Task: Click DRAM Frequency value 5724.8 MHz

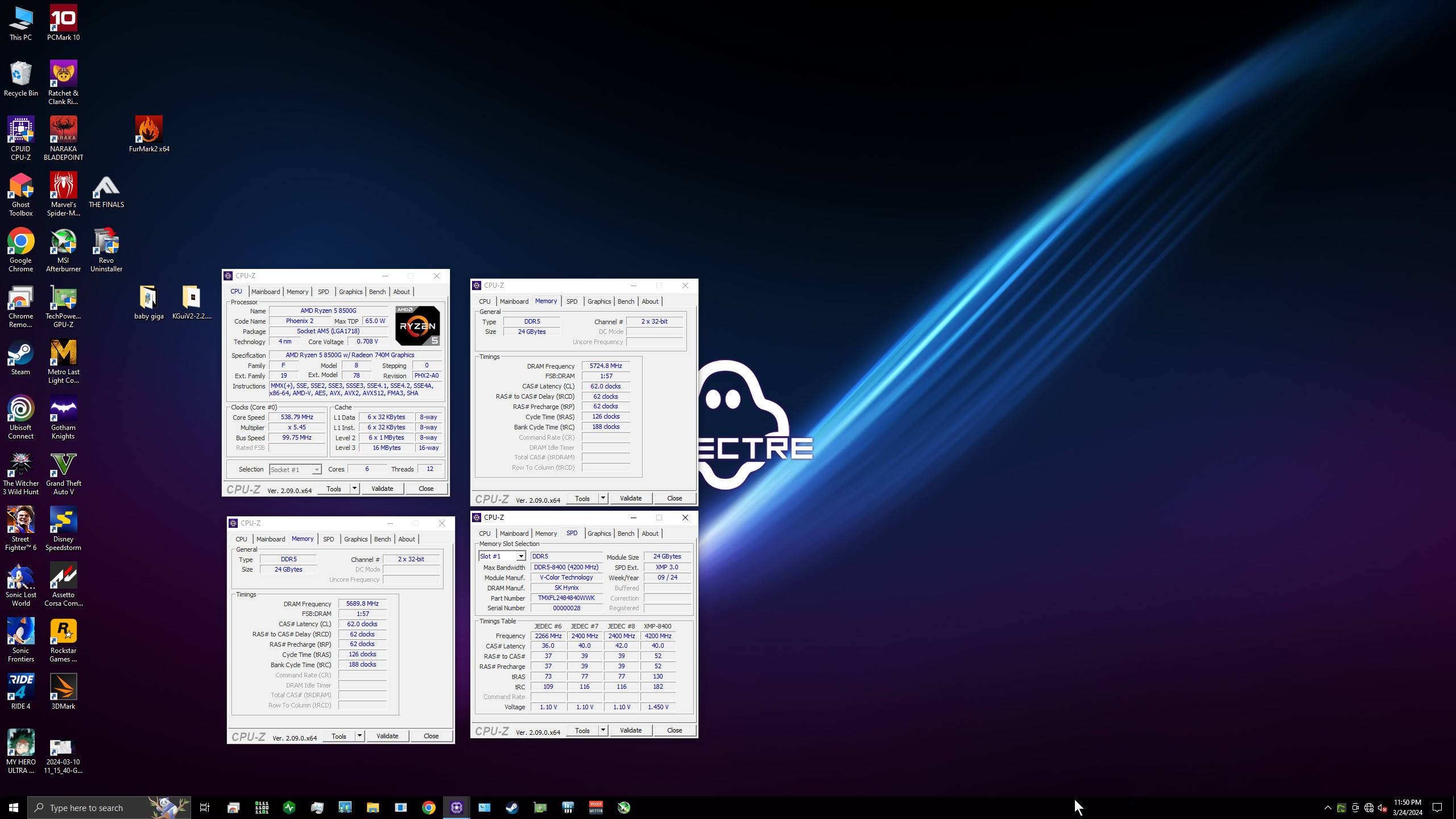Action: coord(606,366)
